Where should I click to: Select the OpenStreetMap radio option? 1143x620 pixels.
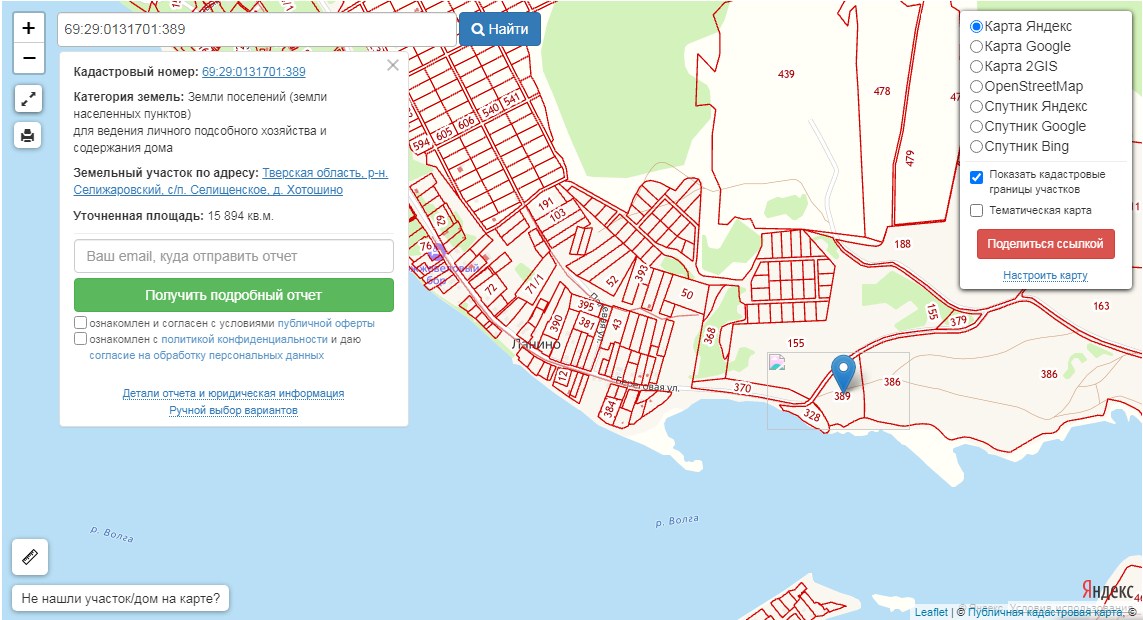976,87
